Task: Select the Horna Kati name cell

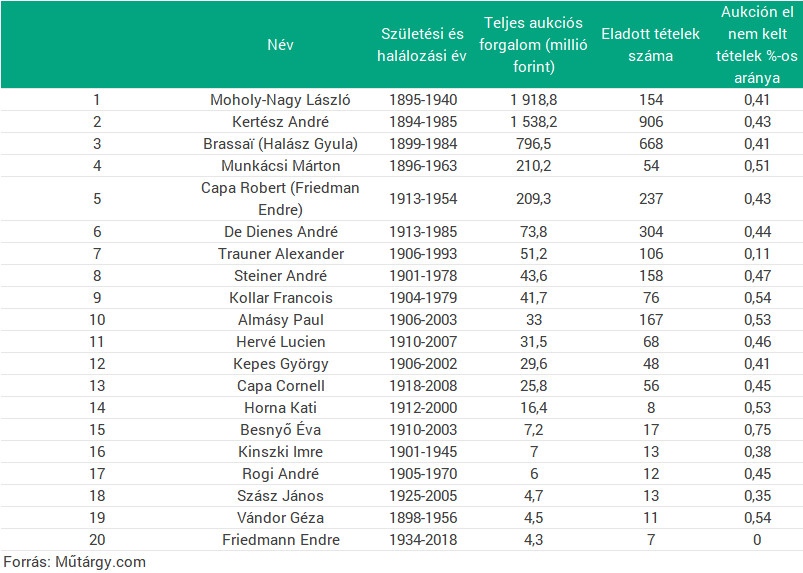Action: click(280, 408)
